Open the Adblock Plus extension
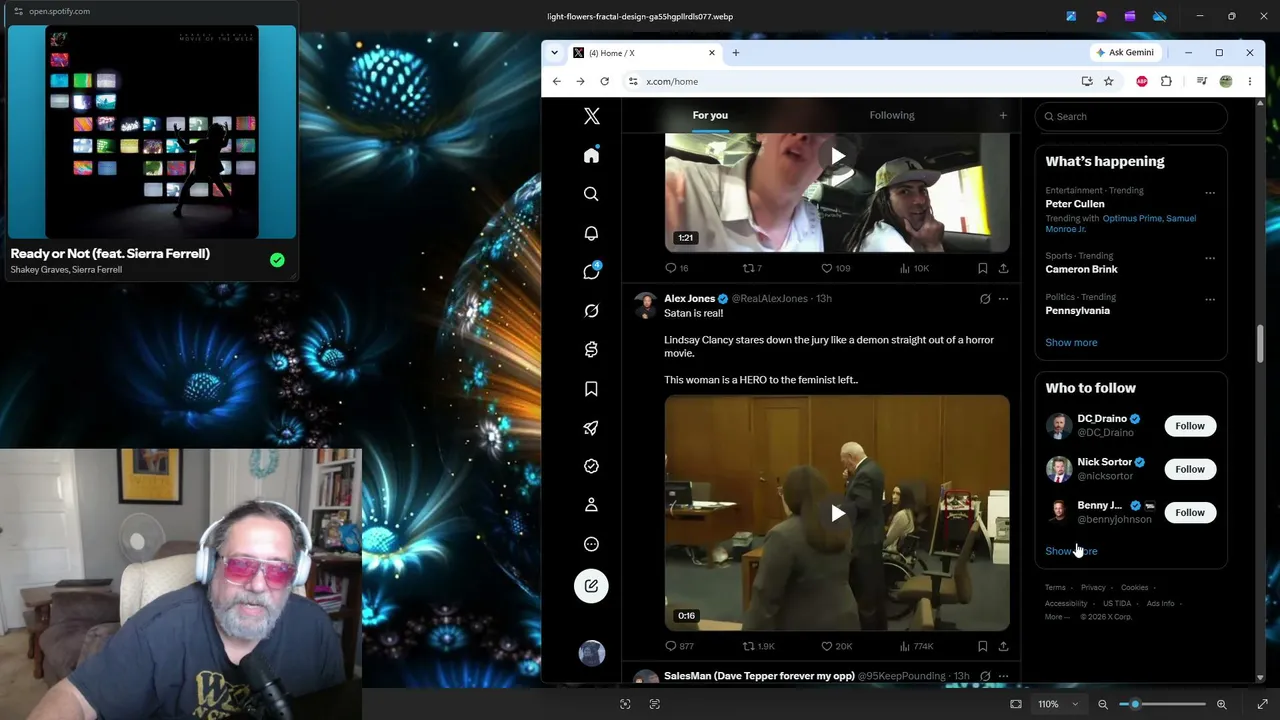 click(1141, 81)
